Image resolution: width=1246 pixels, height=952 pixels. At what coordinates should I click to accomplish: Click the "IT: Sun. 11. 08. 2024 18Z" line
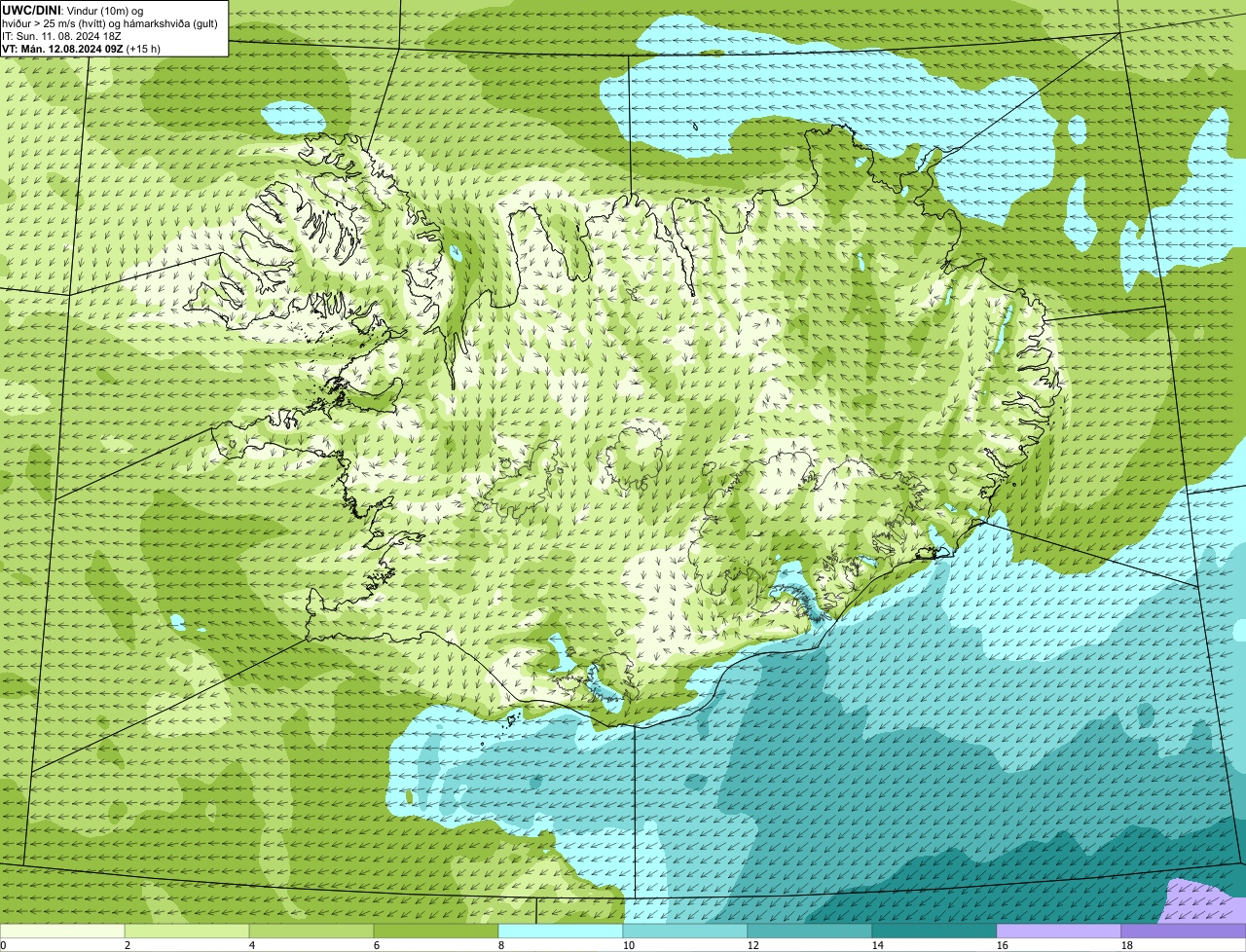[x=61, y=35]
